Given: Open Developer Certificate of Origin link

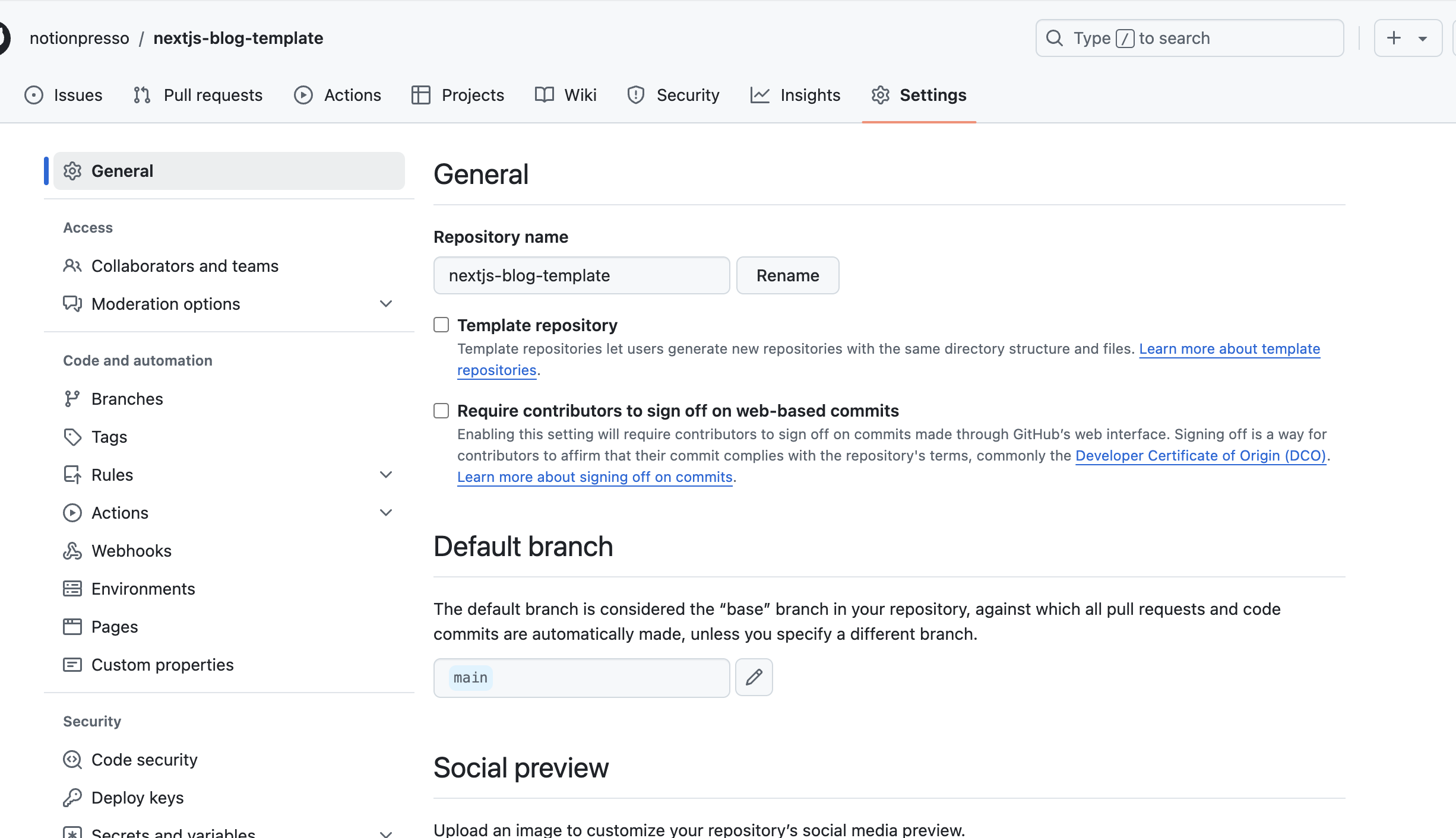Looking at the screenshot, I should [1200, 456].
